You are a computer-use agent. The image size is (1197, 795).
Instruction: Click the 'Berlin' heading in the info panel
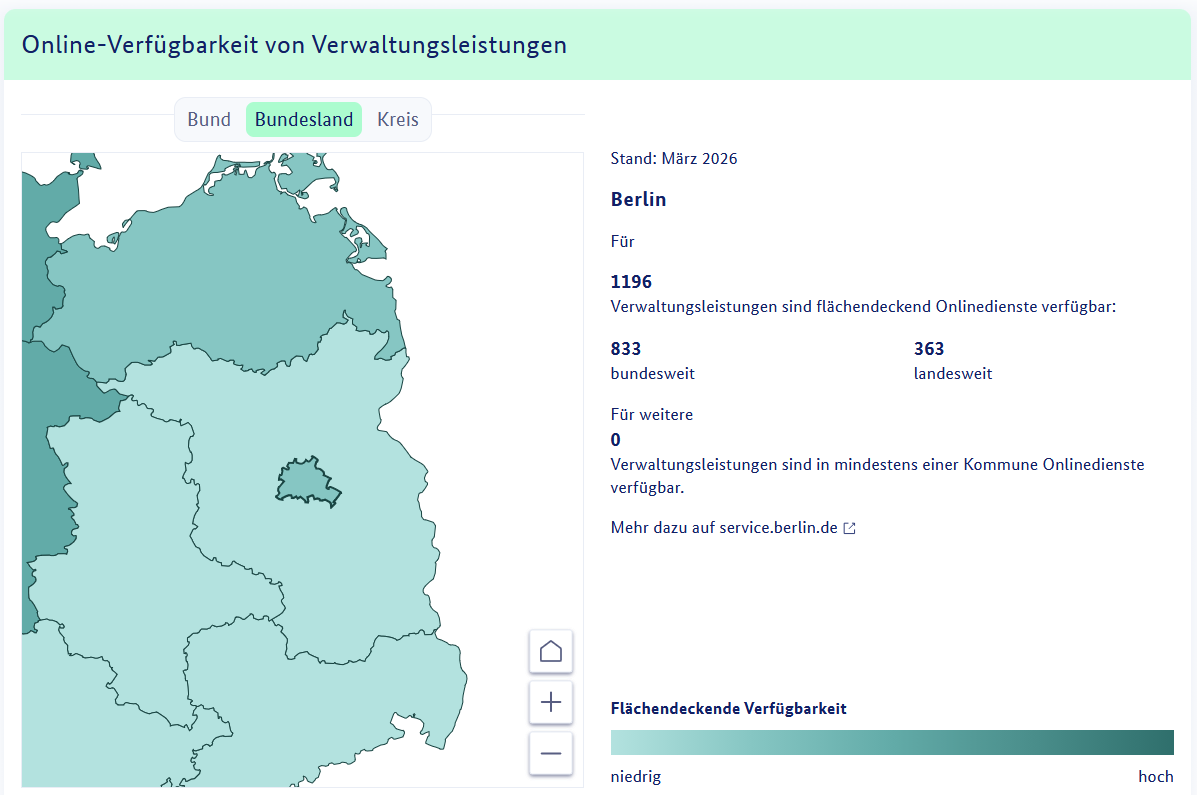638,199
